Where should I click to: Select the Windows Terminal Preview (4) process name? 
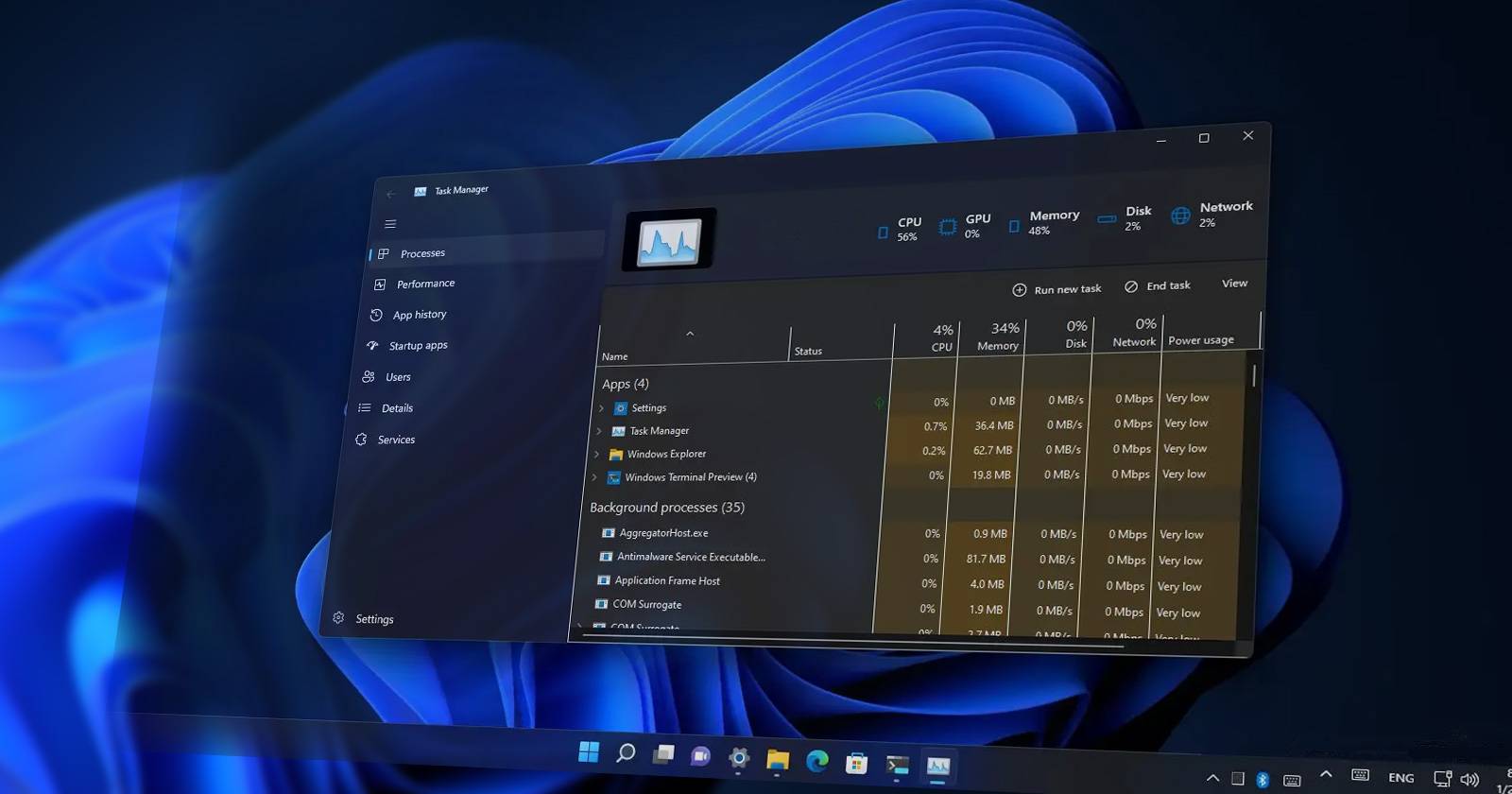pyautogui.click(x=691, y=477)
